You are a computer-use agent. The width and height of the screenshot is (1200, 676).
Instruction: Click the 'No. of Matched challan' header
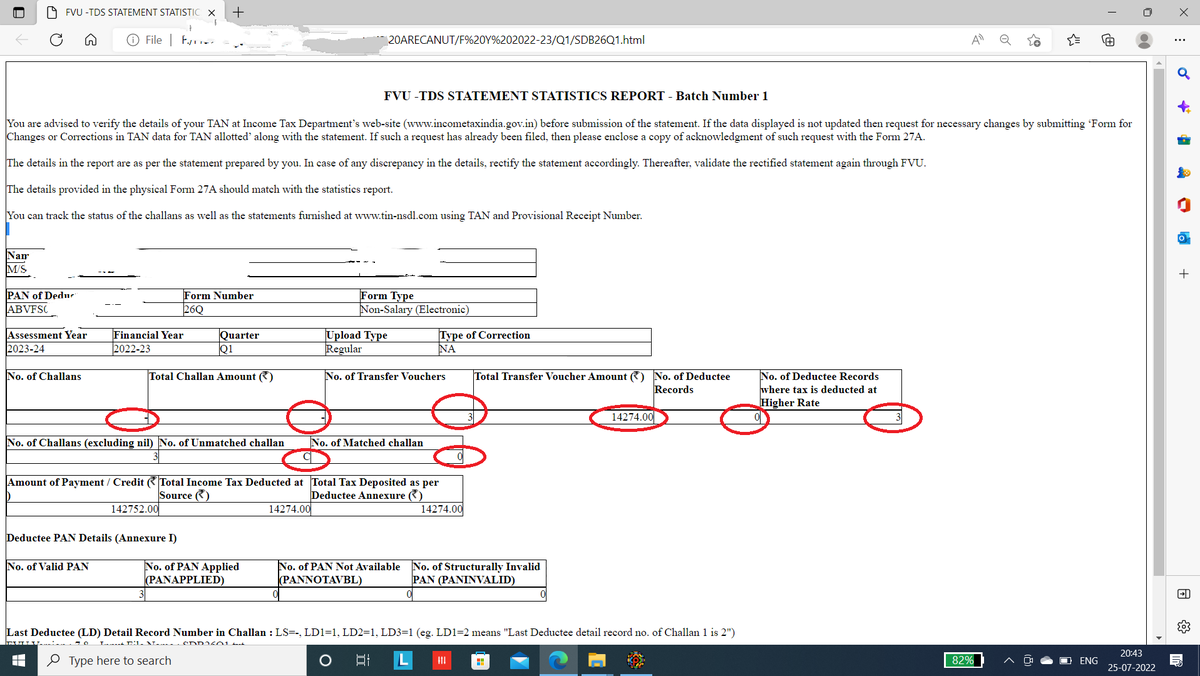[x=368, y=442]
